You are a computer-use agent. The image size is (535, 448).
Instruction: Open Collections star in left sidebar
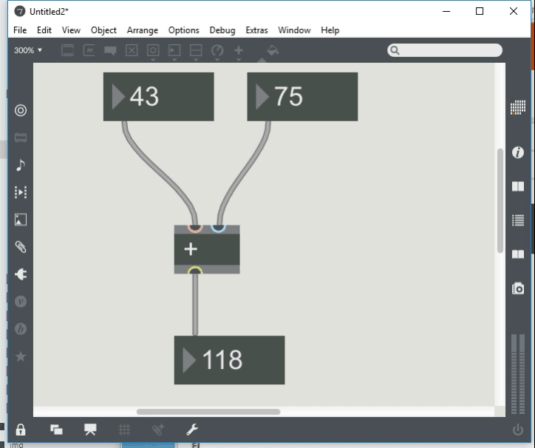pyautogui.click(x=20, y=357)
